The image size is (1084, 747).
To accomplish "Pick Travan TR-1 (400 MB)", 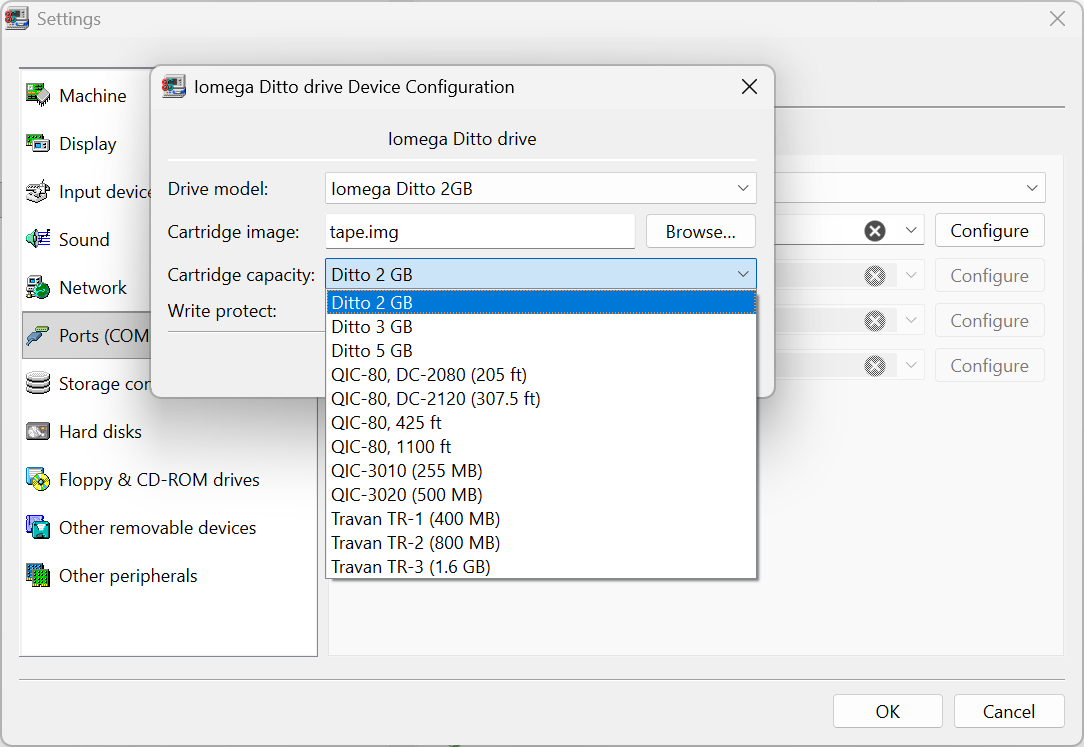I will coord(541,519).
